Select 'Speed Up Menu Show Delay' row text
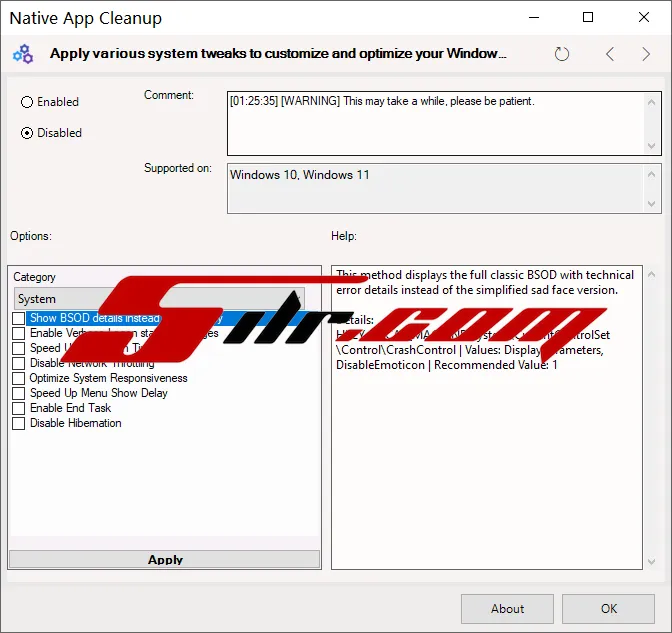 tap(99, 393)
